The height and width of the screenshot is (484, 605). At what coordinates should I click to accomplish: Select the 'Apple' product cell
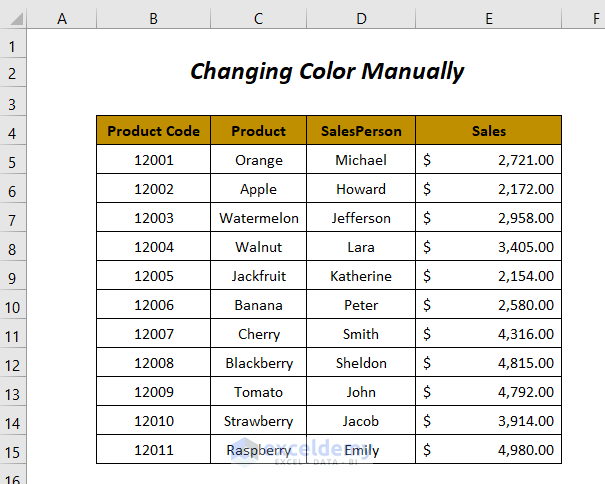[259, 188]
